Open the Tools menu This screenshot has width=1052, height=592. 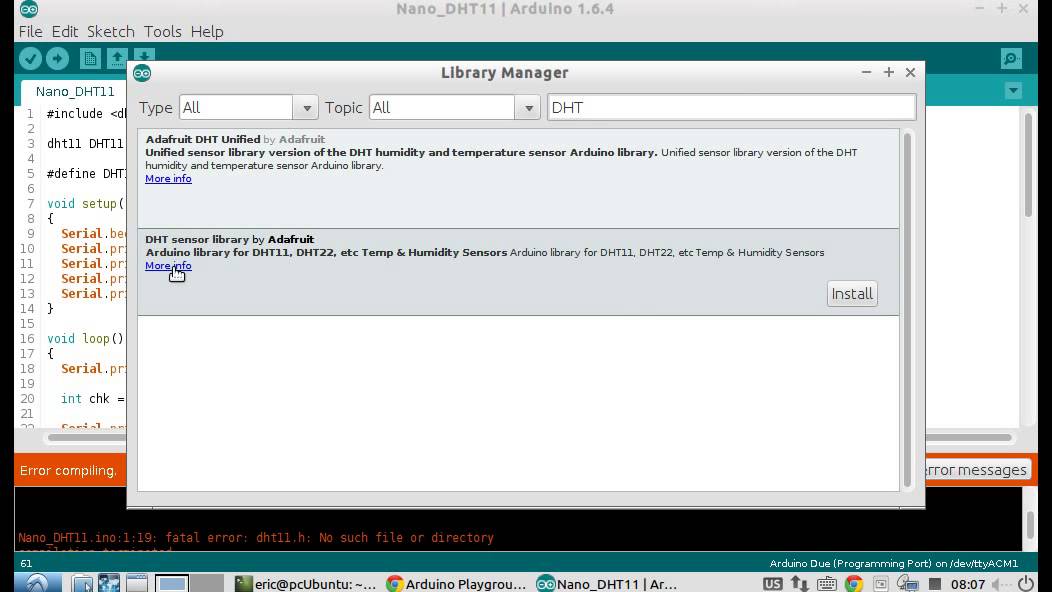point(162,32)
